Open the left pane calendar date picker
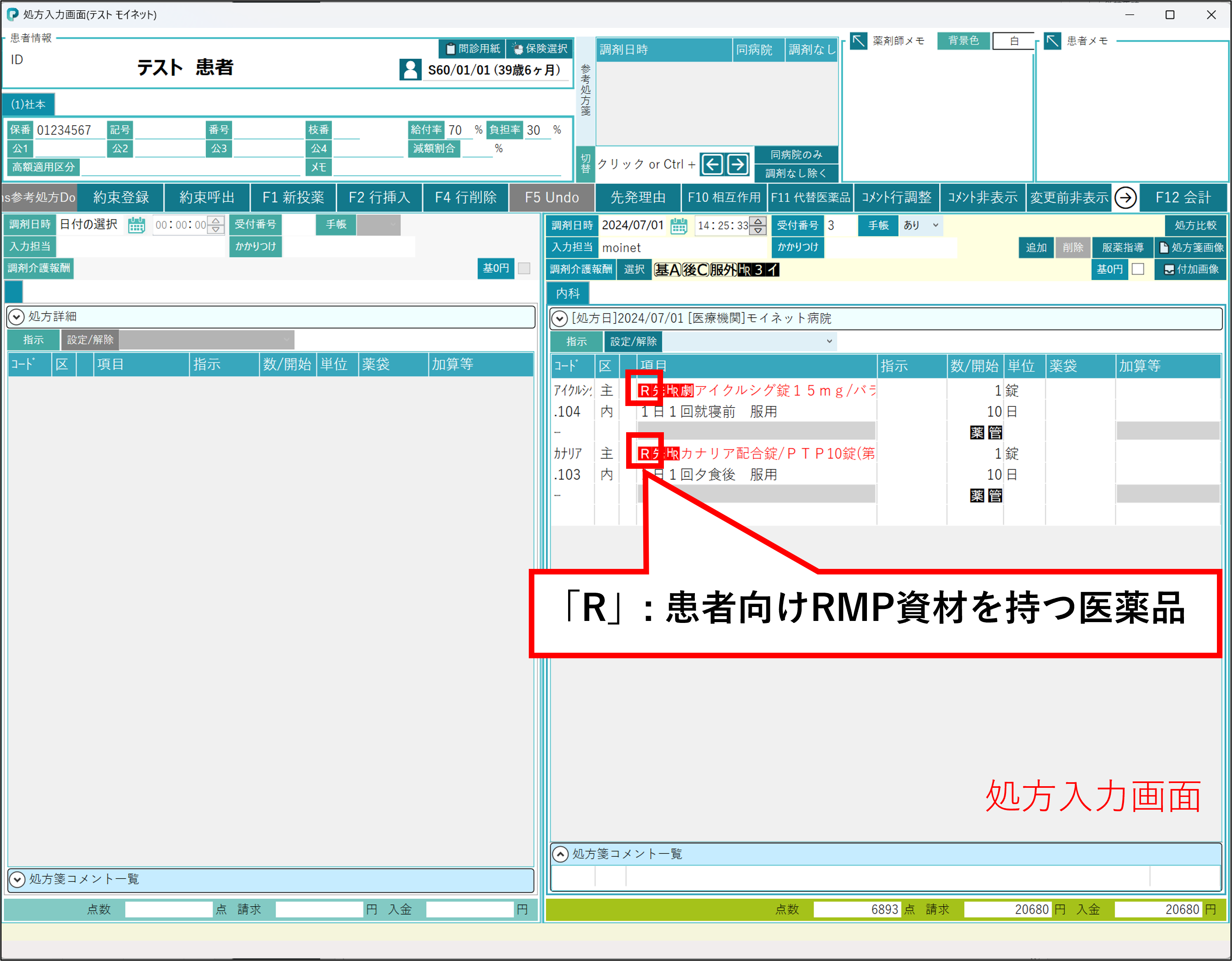 tap(137, 225)
